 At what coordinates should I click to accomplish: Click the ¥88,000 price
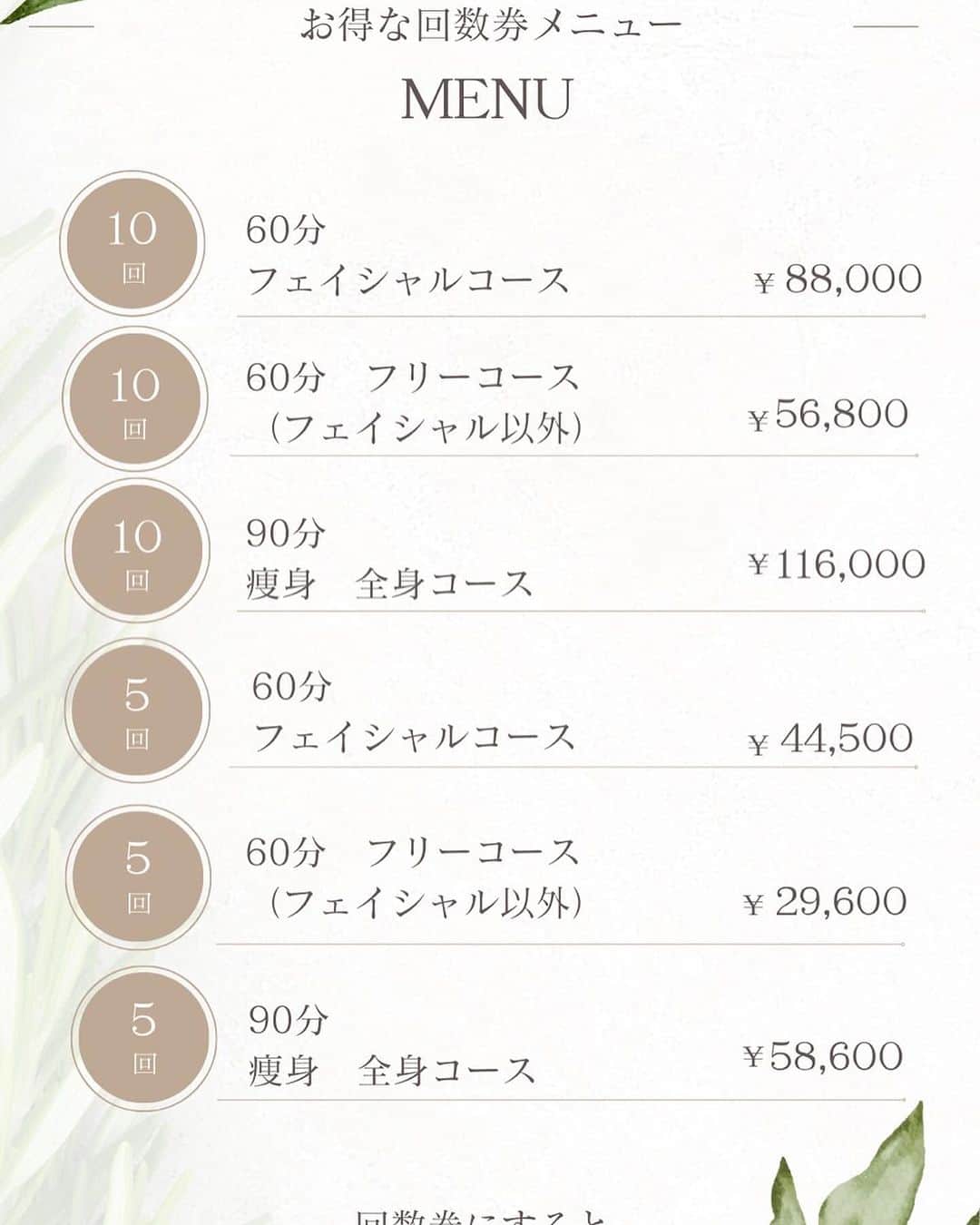coord(838,279)
